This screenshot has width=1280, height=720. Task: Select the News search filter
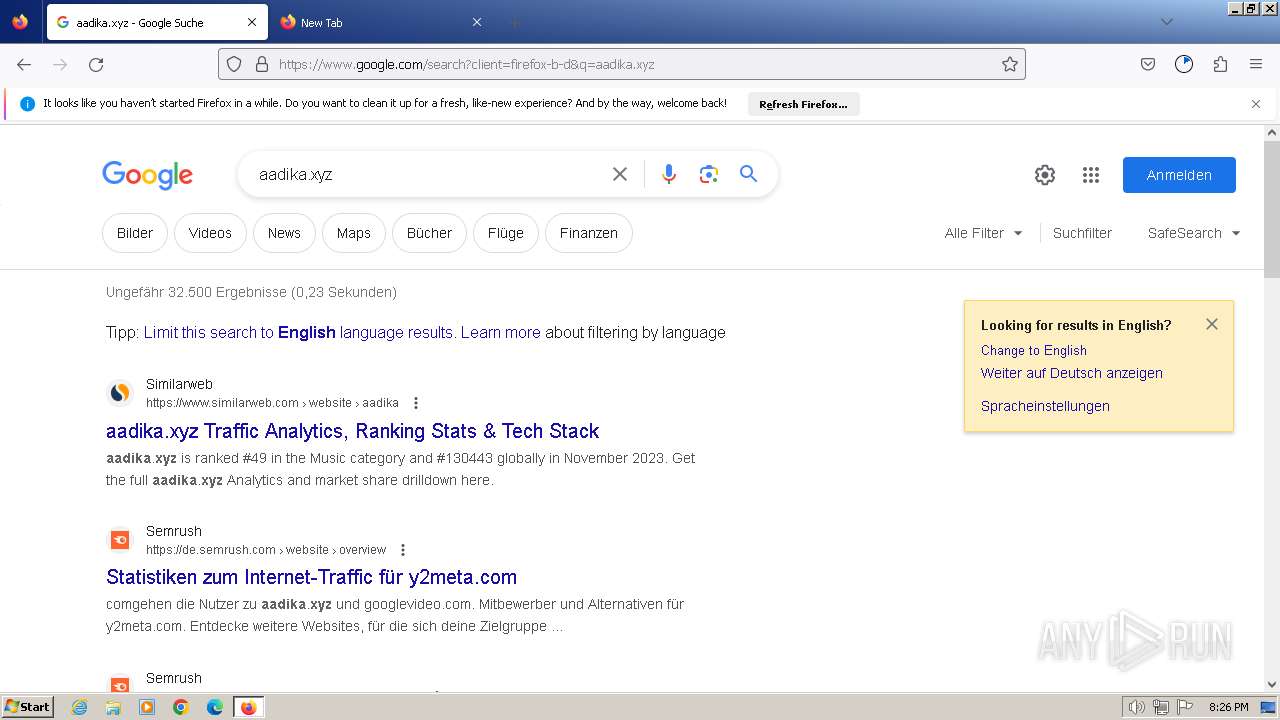coord(284,233)
